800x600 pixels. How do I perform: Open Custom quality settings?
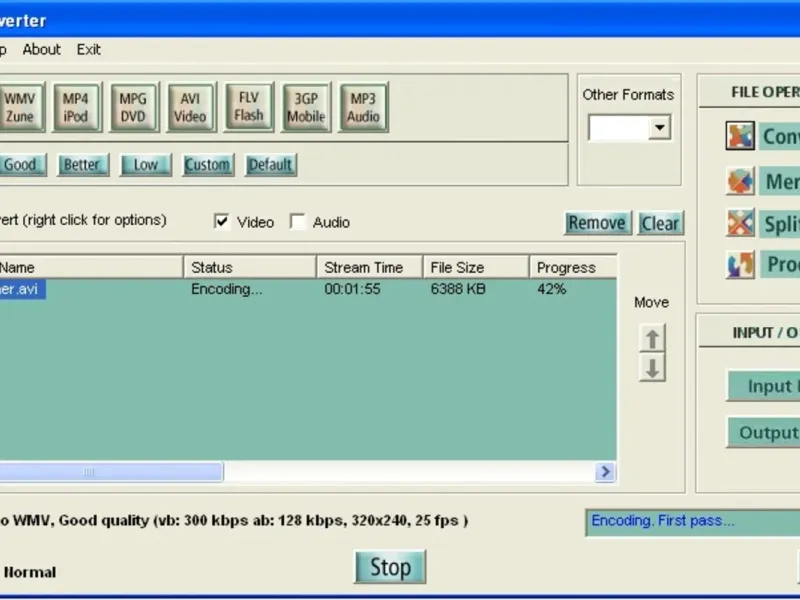(x=208, y=165)
